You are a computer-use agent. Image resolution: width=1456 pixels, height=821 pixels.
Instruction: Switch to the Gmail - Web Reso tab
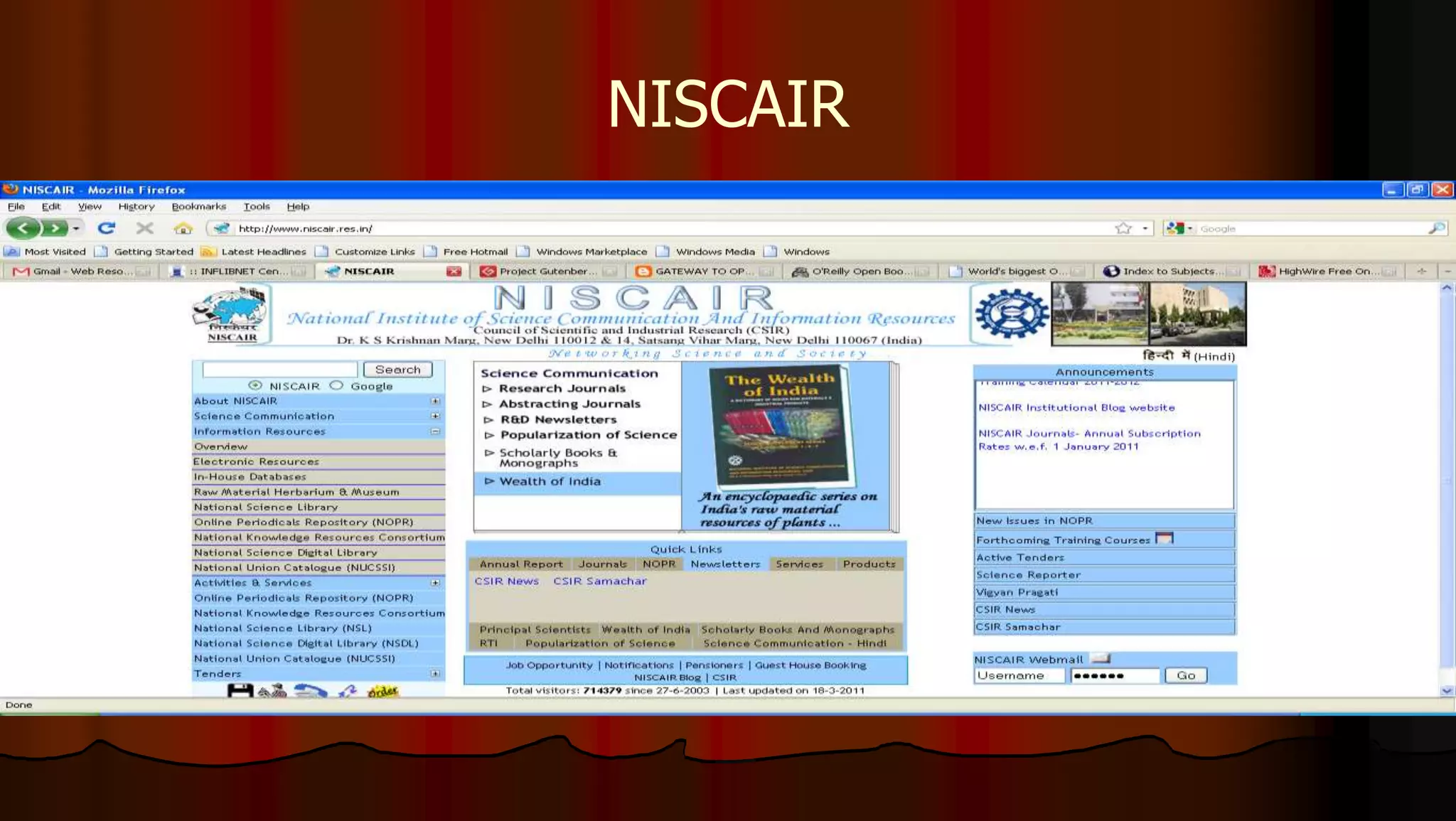click(82, 271)
